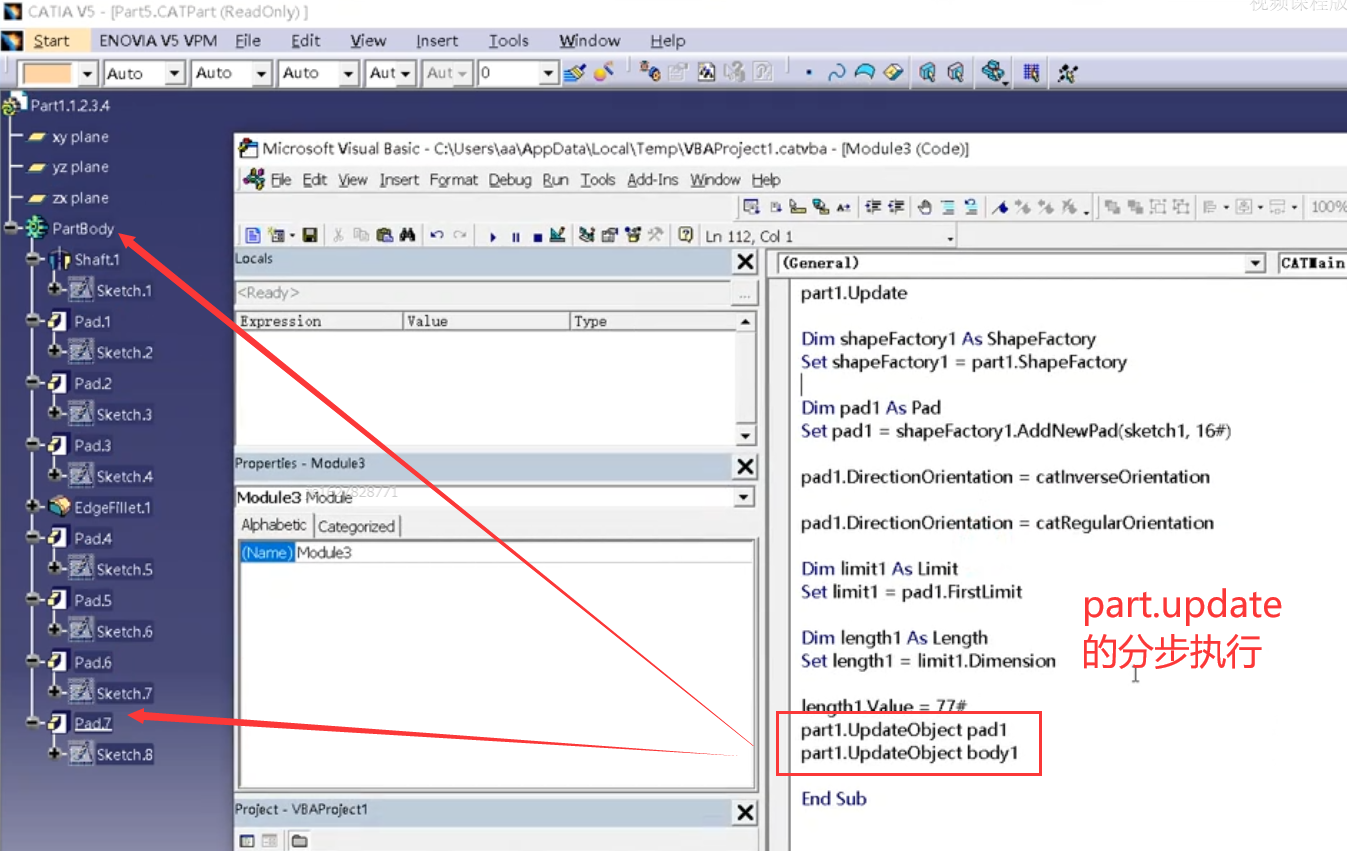Open the VBA Add-Ins menu
Screen dimensions: 1347x851
point(653,180)
